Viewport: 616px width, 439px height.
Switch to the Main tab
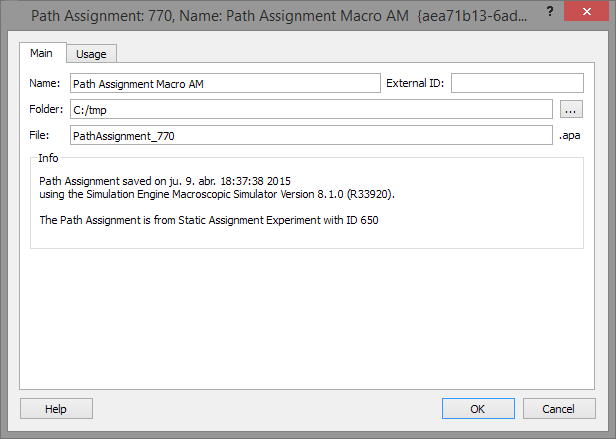coord(42,53)
